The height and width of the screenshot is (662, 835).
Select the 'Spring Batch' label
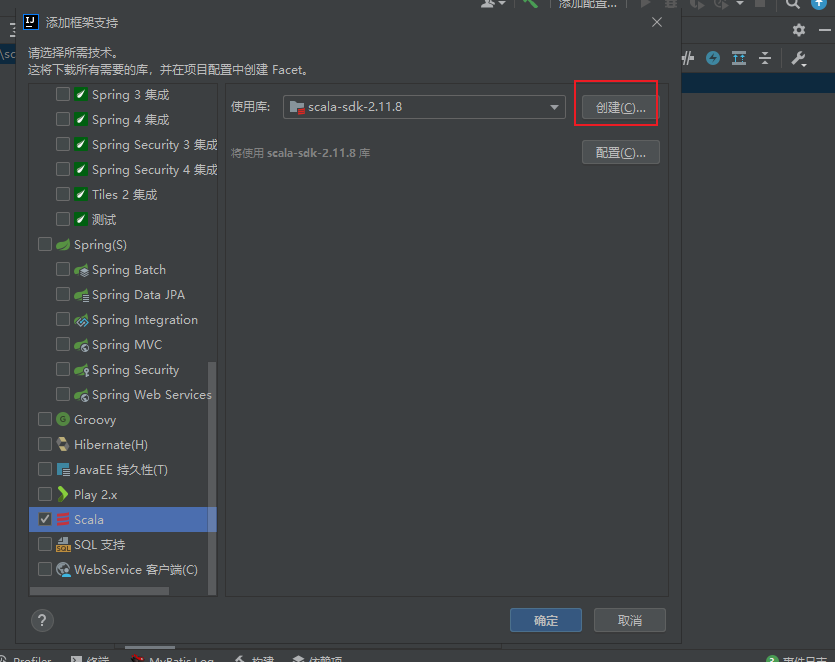point(129,269)
